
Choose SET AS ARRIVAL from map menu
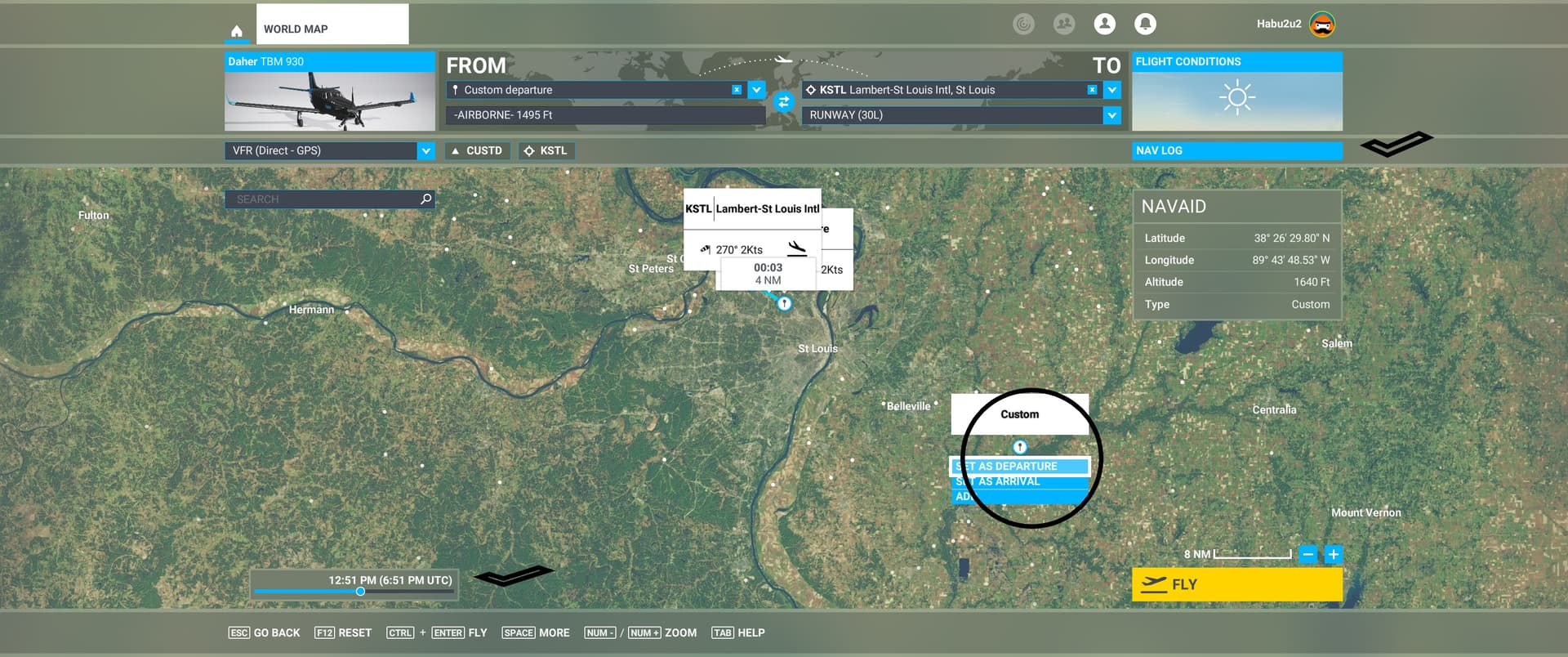click(1019, 481)
